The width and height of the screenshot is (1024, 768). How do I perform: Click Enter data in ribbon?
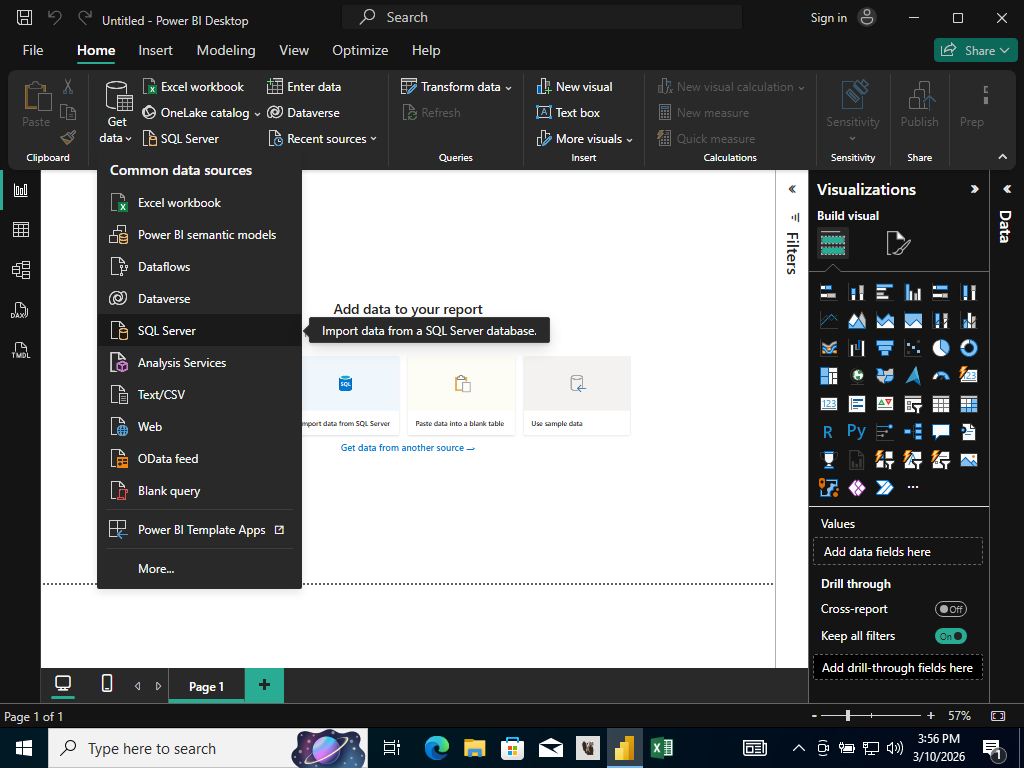coord(304,87)
